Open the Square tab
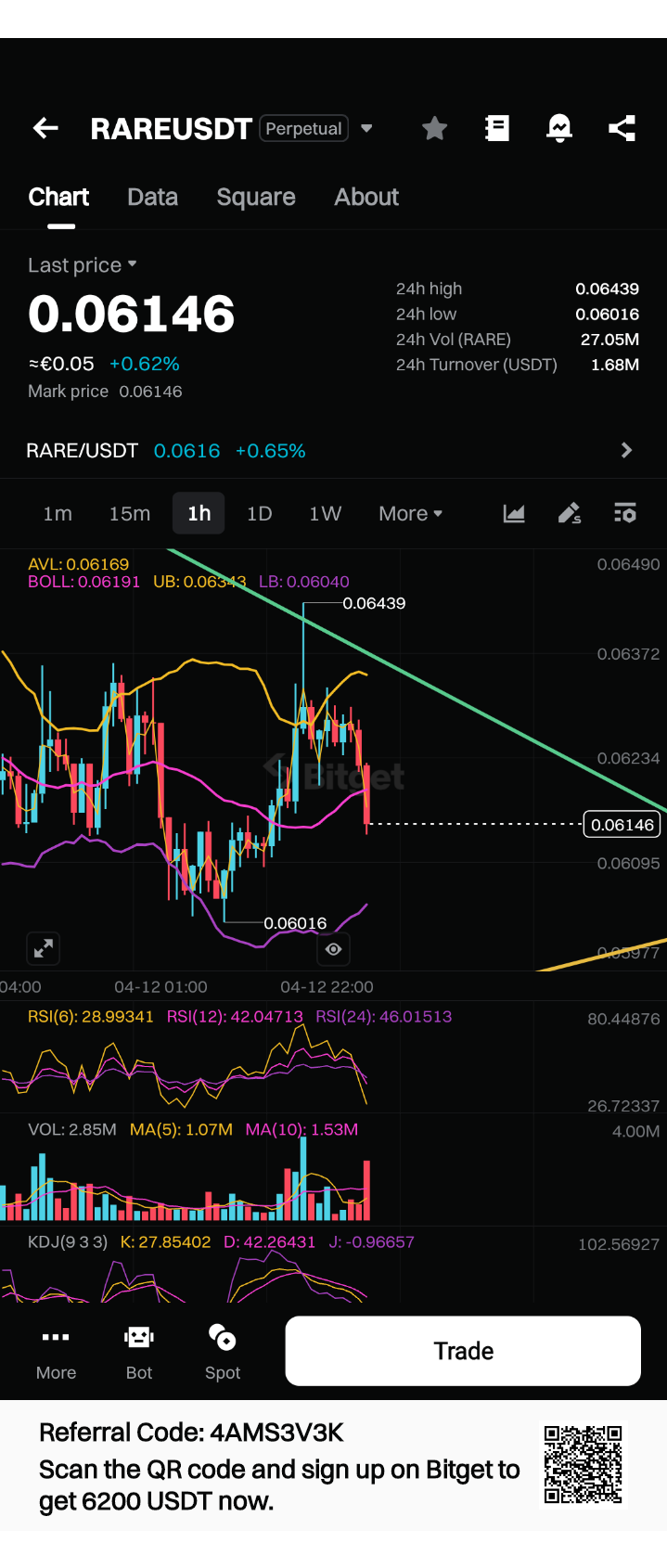Viewport: 667px width, 1568px height. click(256, 197)
